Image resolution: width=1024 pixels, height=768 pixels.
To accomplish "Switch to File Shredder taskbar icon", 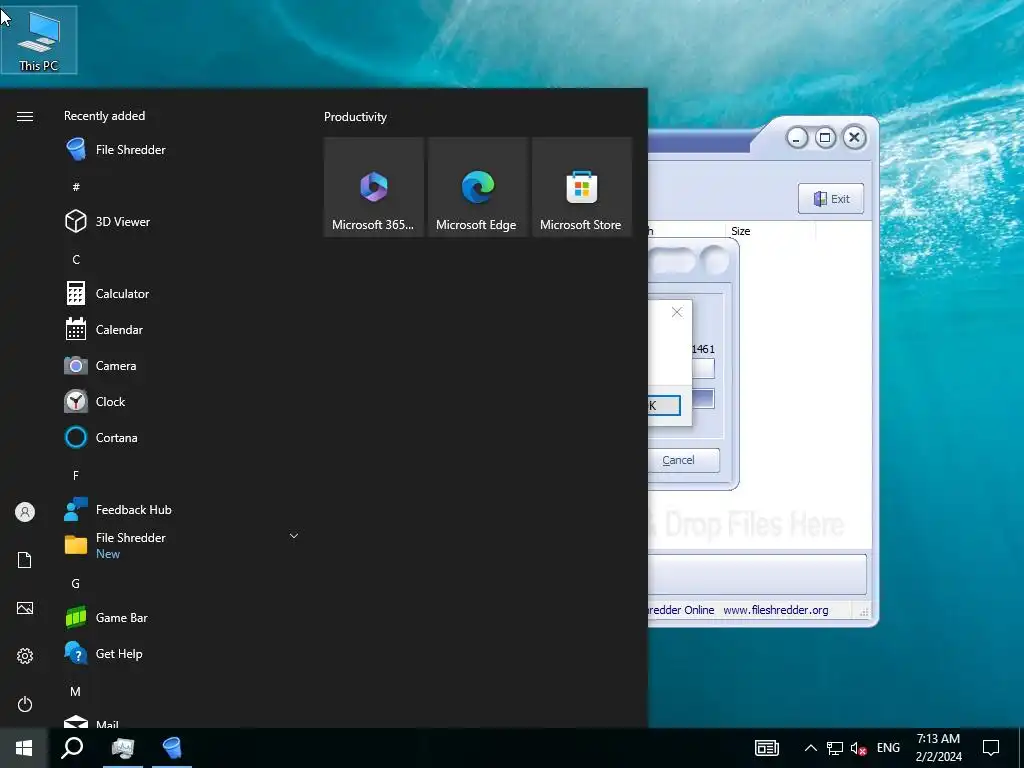I will [172, 748].
